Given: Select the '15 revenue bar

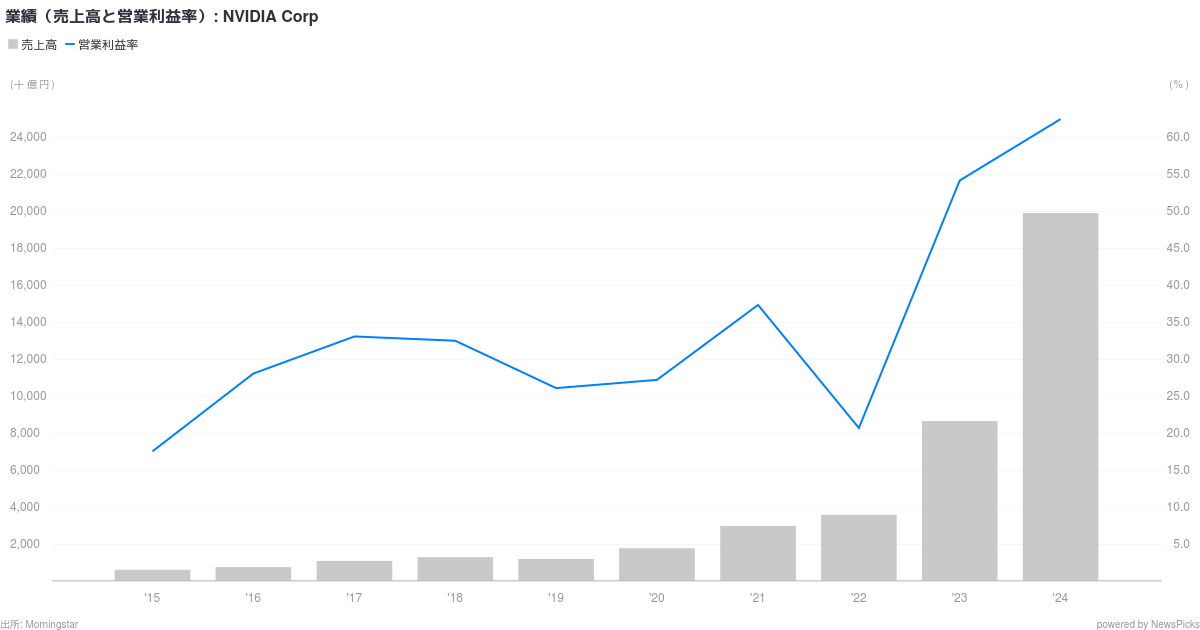Looking at the screenshot, I should pos(152,575).
